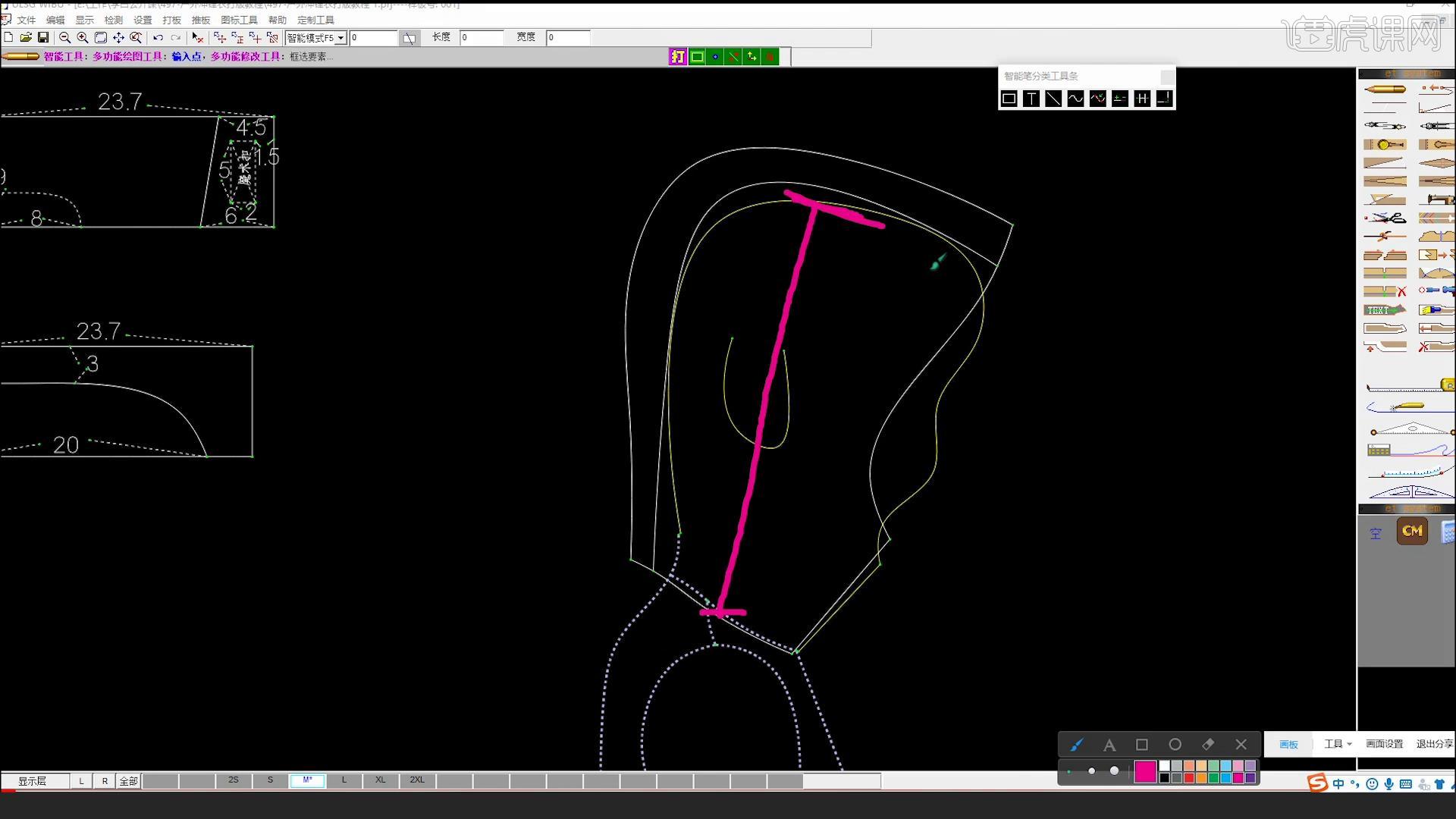
Task: Click the 长度 length input field
Action: pos(482,37)
